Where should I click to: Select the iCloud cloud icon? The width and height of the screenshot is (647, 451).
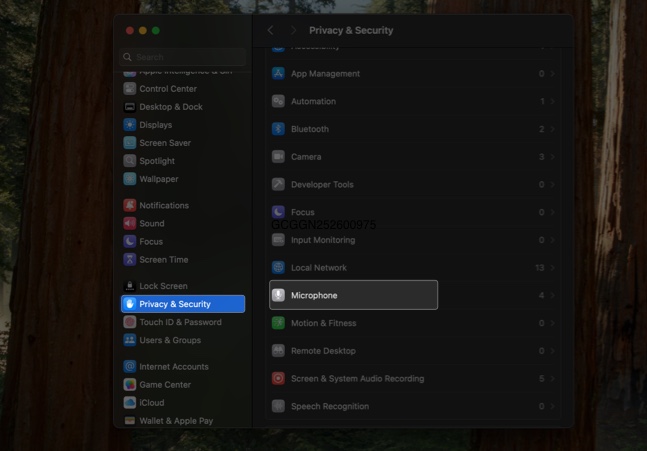(x=130, y=402)
